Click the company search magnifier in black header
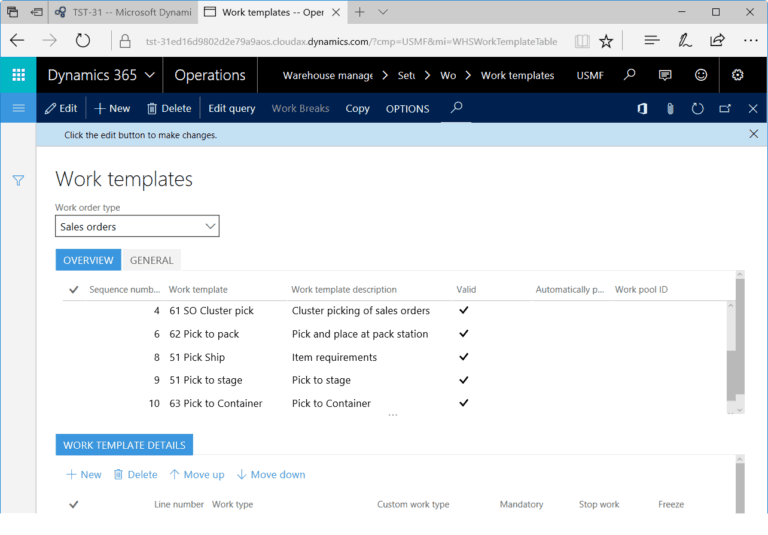 629,75
